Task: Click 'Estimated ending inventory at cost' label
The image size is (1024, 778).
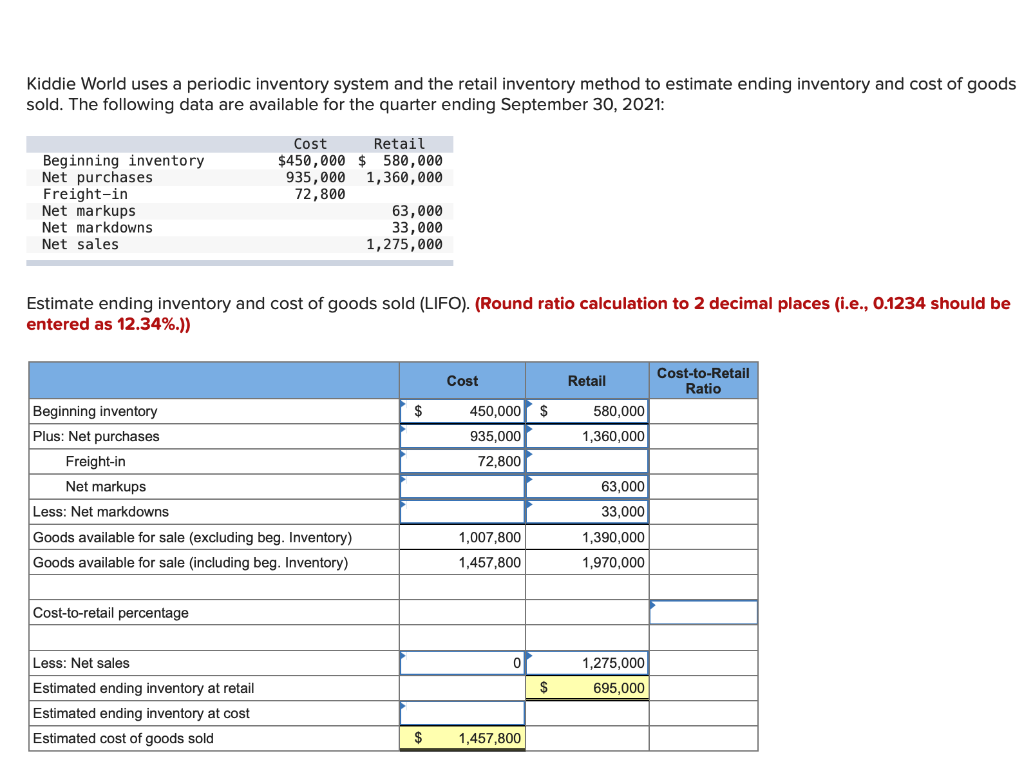Action: [x=141, y=713]
